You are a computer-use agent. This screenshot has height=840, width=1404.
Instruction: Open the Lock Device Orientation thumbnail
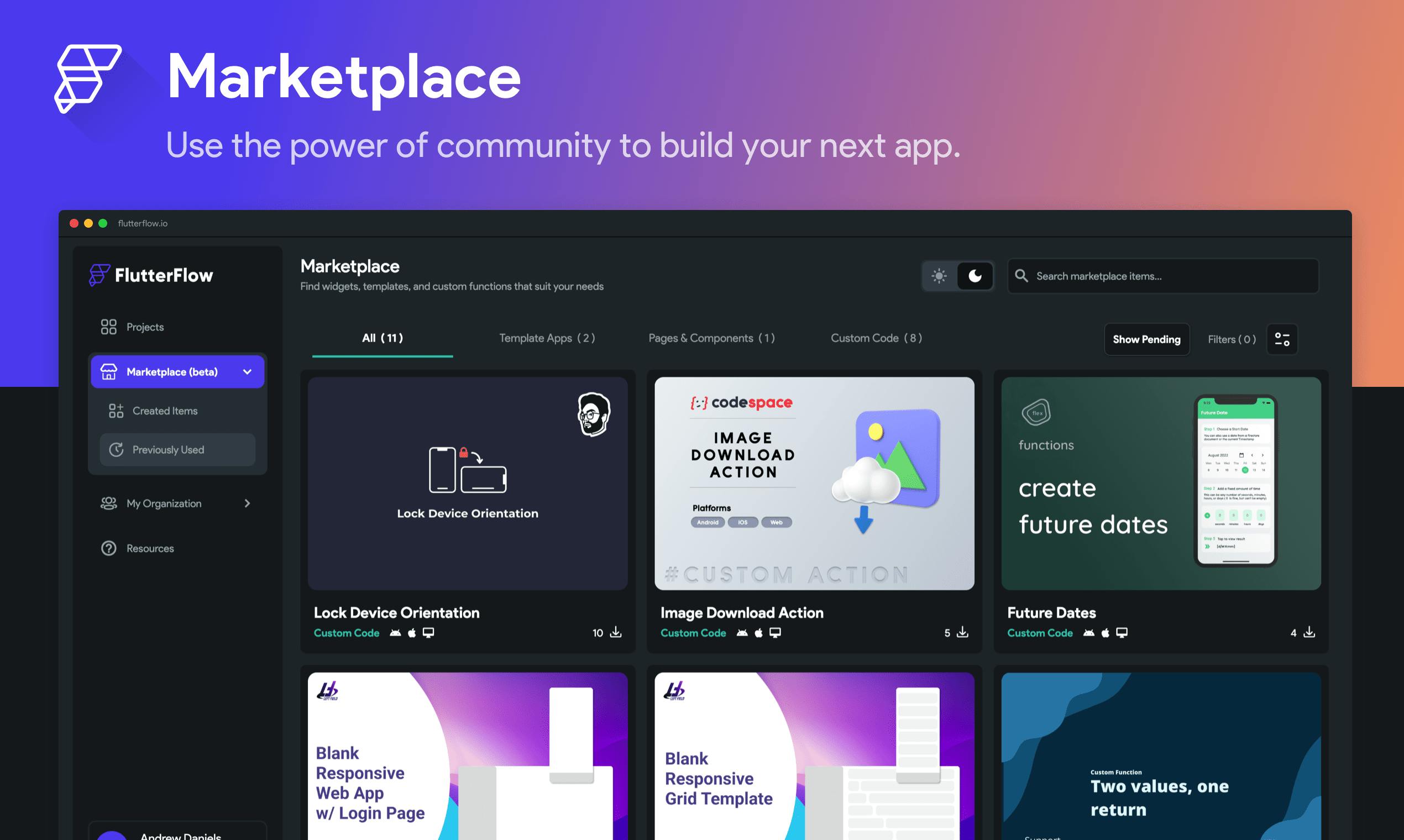coord(468,484)
